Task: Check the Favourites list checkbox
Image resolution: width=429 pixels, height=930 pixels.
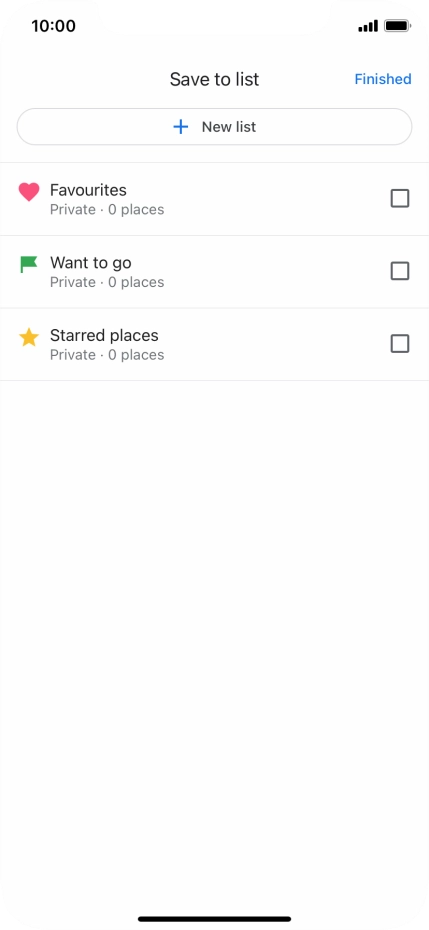Action: click(x=400, y=199)
